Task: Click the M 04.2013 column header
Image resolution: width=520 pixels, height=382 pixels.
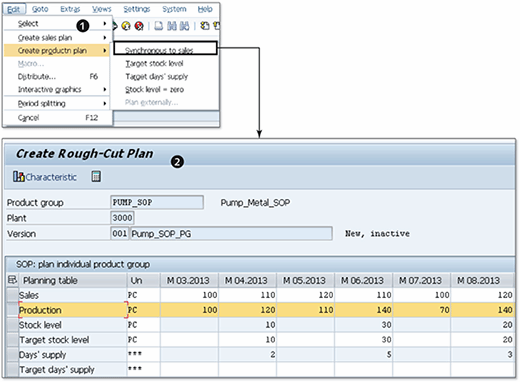Action: (x=247, y=280)
